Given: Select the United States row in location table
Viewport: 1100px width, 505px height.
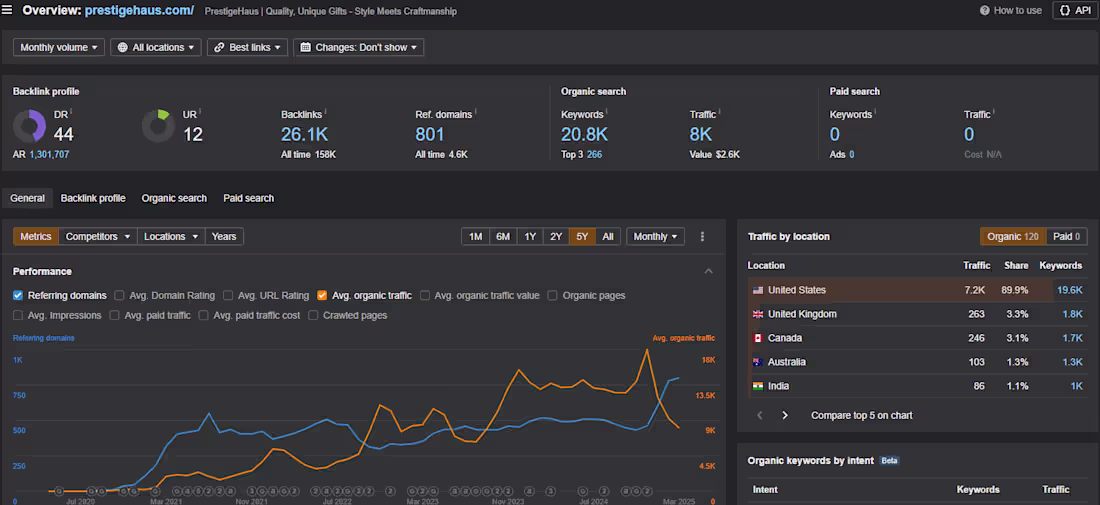Looking at the screenshot, I should coord(796,290).
